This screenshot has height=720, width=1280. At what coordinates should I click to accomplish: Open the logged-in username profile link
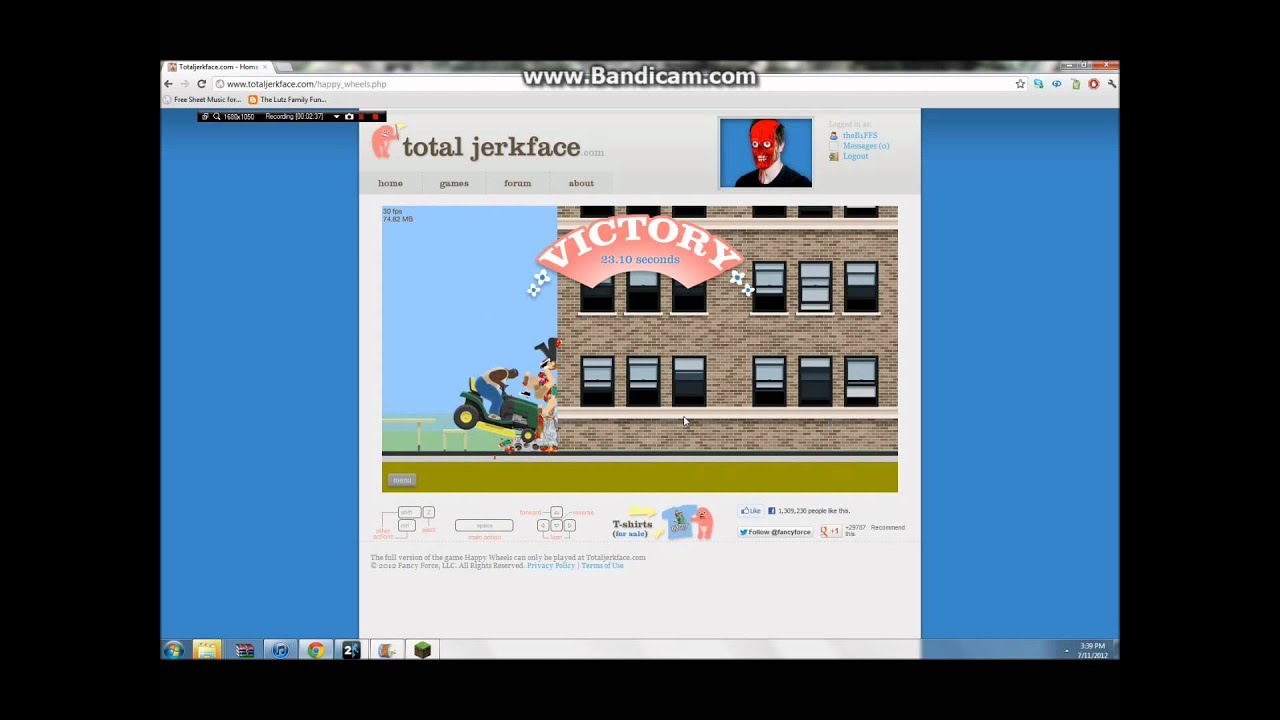click(x=860, y=136)
